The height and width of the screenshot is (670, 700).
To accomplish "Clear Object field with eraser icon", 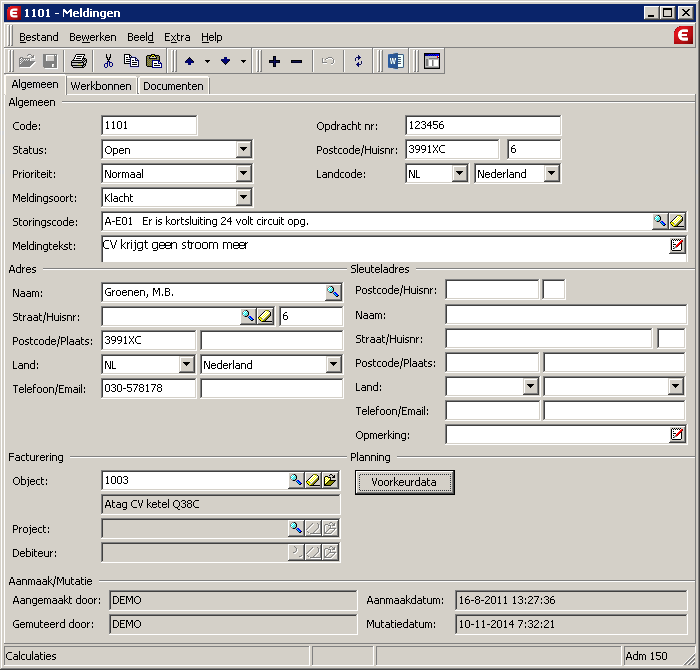I will coord(313,480).
